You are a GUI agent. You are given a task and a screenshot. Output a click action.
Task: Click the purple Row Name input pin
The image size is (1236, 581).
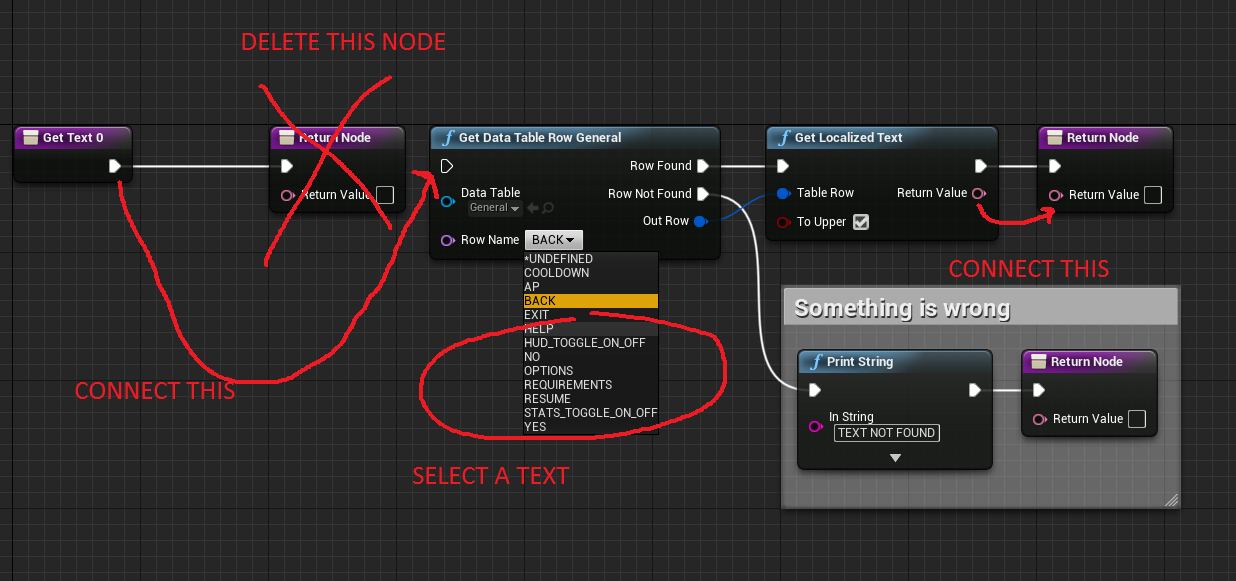click(448, 240)
